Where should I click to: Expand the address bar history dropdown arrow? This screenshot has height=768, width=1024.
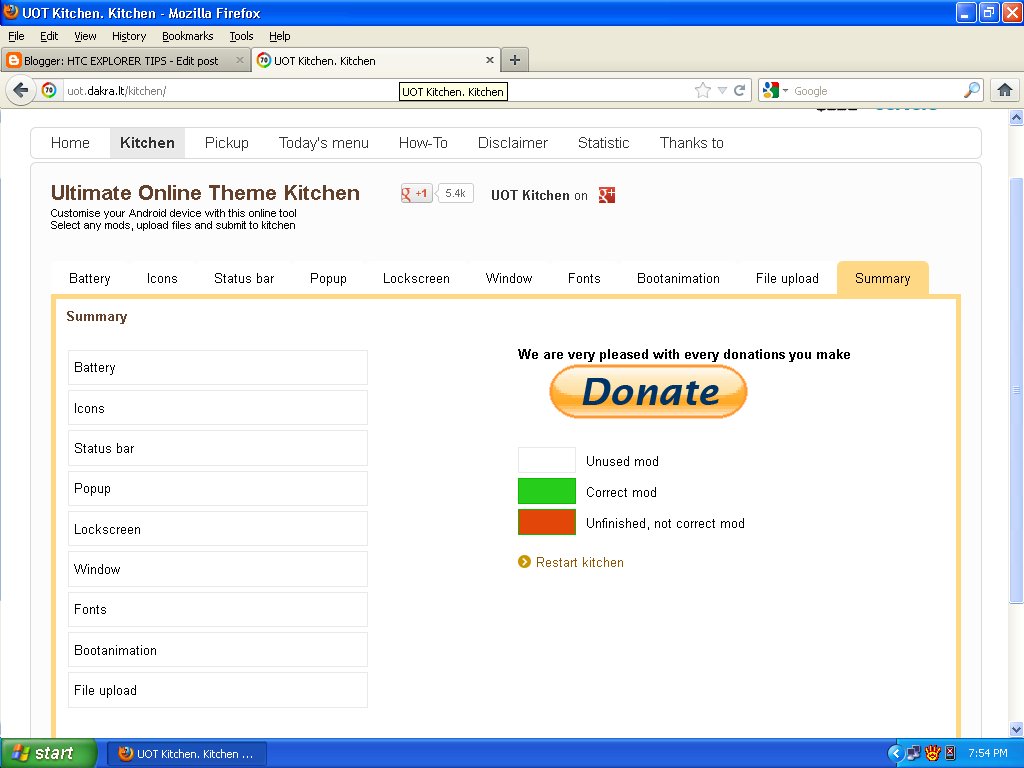722,90
